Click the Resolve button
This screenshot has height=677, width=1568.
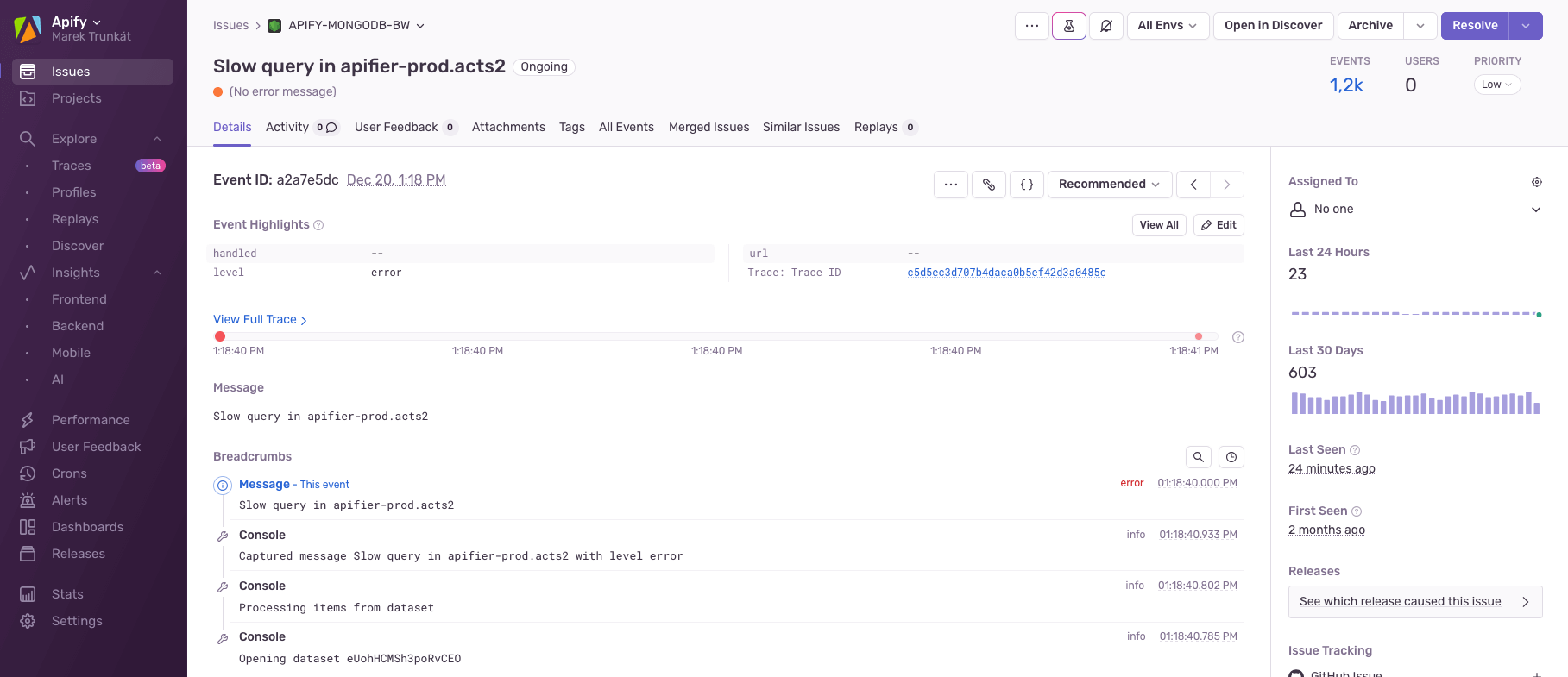point(1475,26)
